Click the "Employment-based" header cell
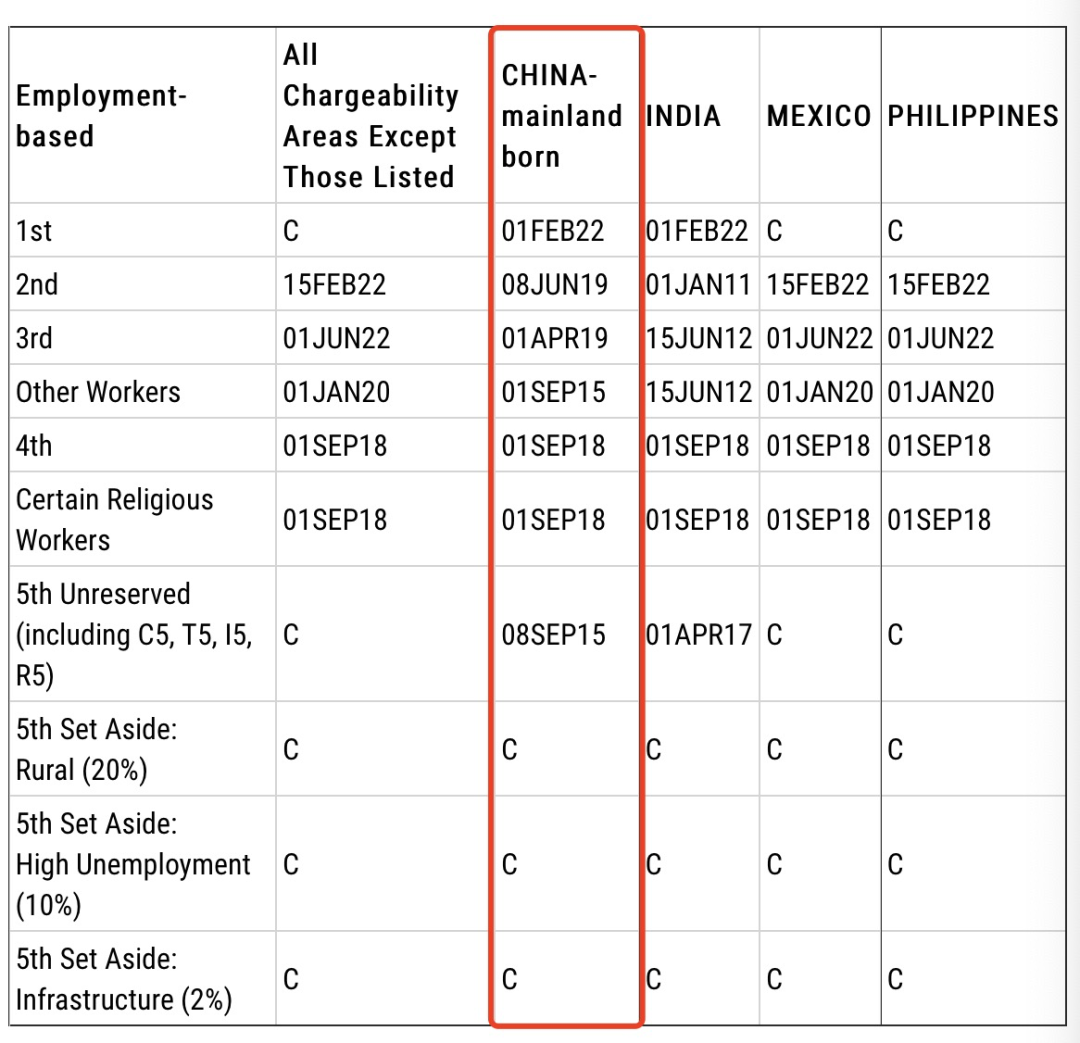This screenshot has width=1080, height=1043. click(101, 116)
